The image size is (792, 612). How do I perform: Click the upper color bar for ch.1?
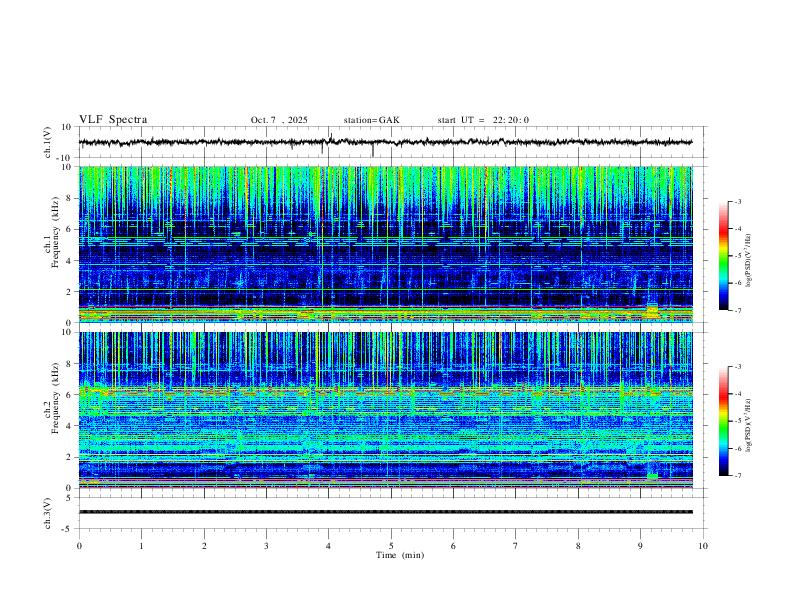[723, 255]
